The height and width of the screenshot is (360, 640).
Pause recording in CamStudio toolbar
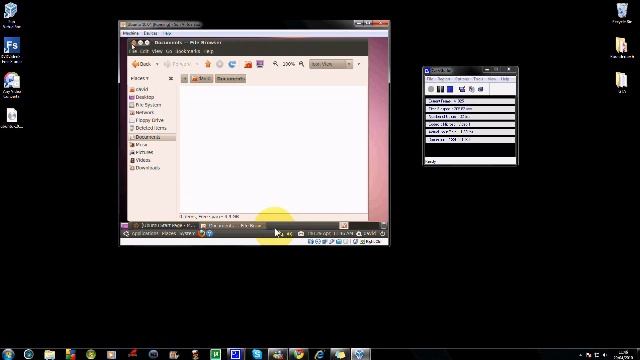click(440, 89)
